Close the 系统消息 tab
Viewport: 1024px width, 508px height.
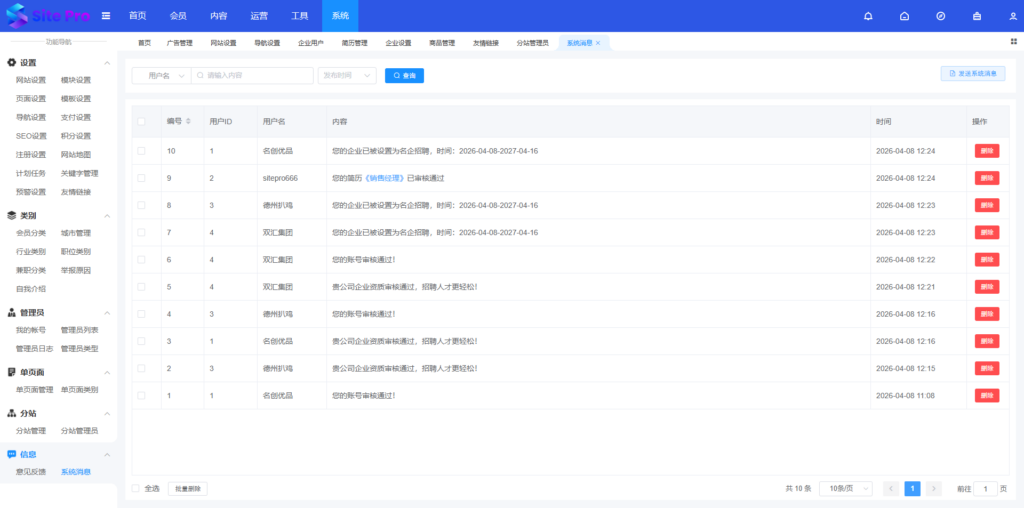point(598,43)
